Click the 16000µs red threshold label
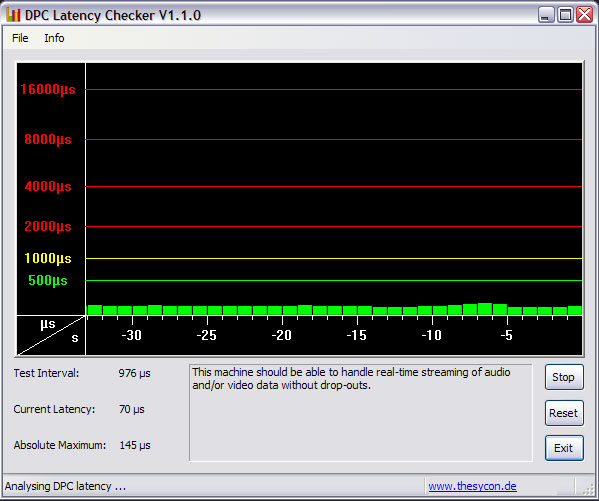The width and height of the screenshot is (599, 501). point(48,89)
